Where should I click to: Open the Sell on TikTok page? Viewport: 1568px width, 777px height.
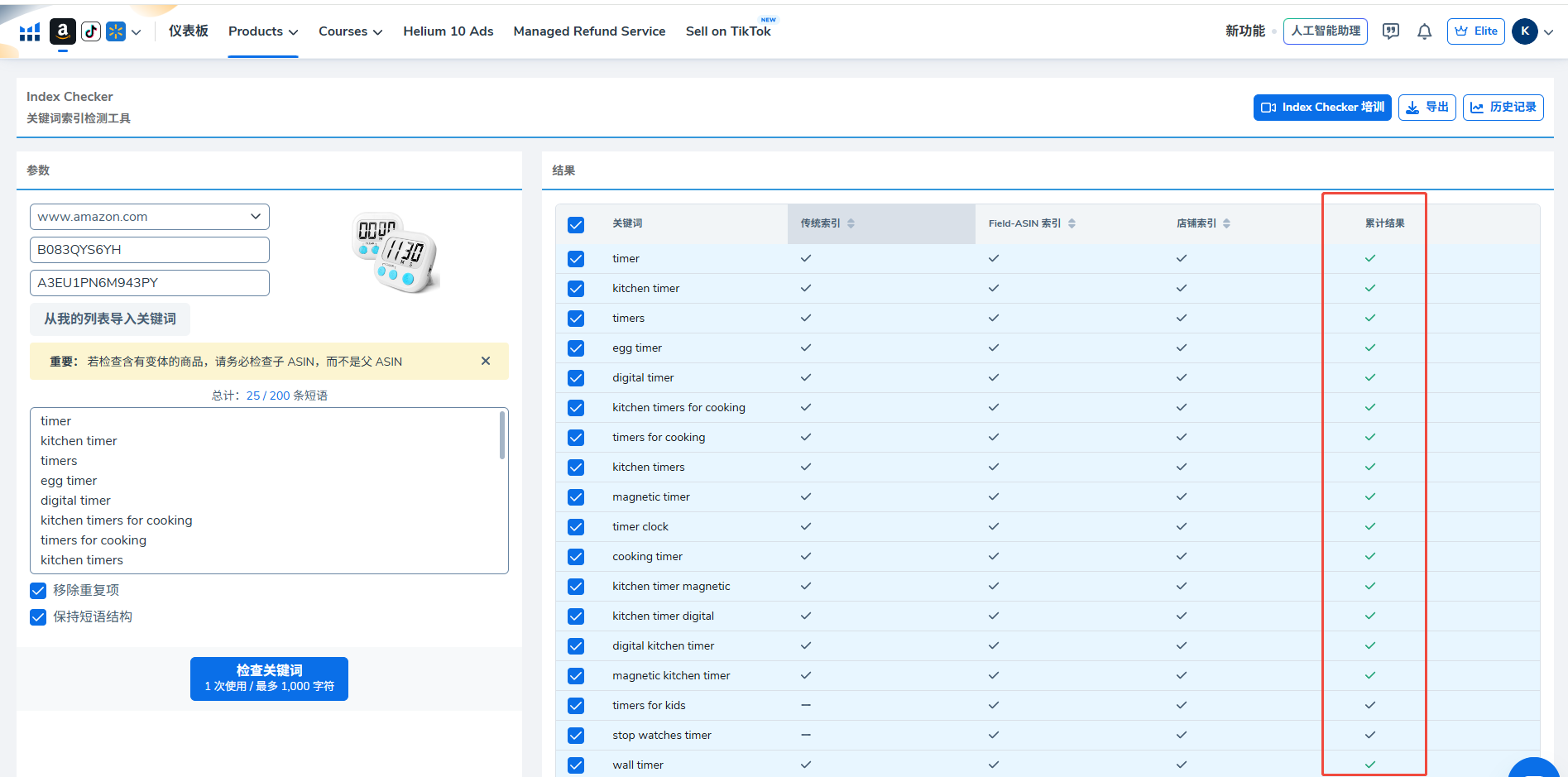[x=727, y=31]
